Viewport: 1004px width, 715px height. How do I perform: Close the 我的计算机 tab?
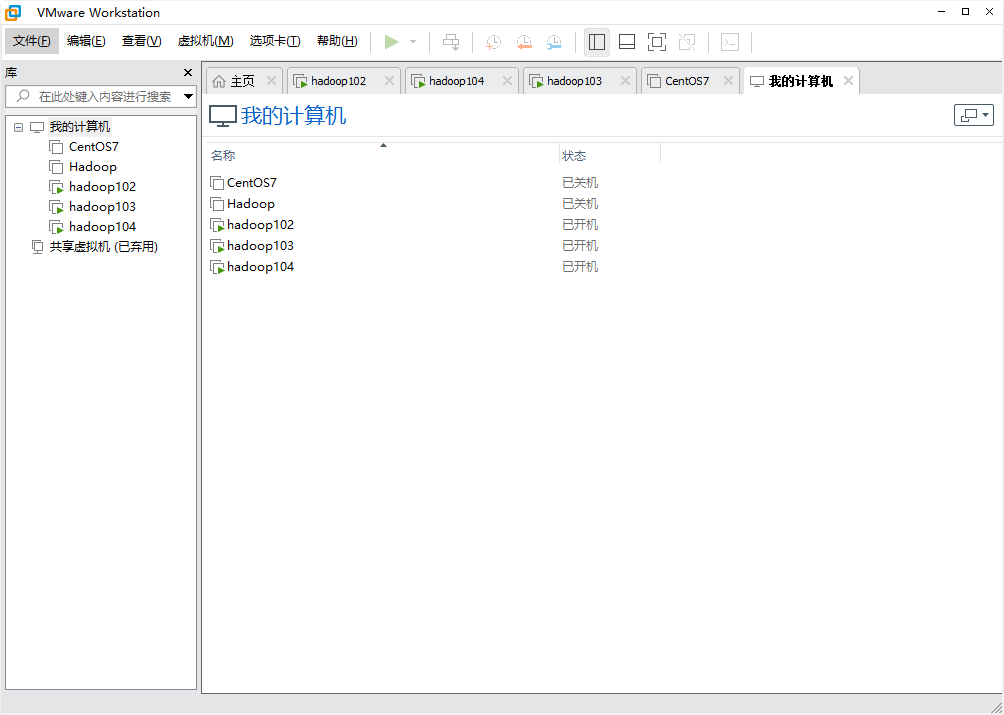pyautogui.click(x=848, y=81)
